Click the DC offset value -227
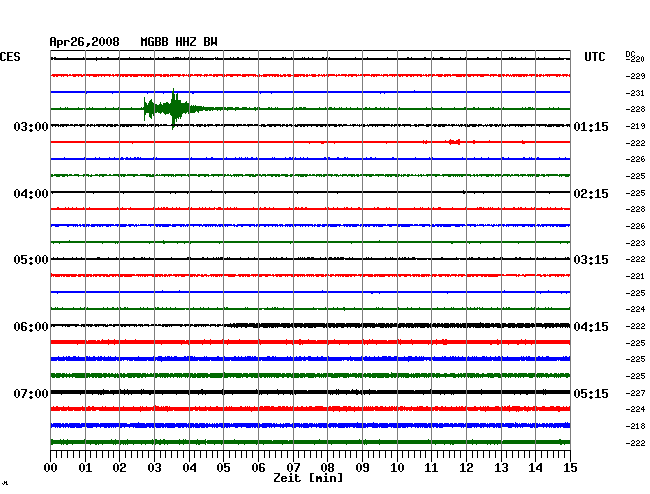 point(635,393)
